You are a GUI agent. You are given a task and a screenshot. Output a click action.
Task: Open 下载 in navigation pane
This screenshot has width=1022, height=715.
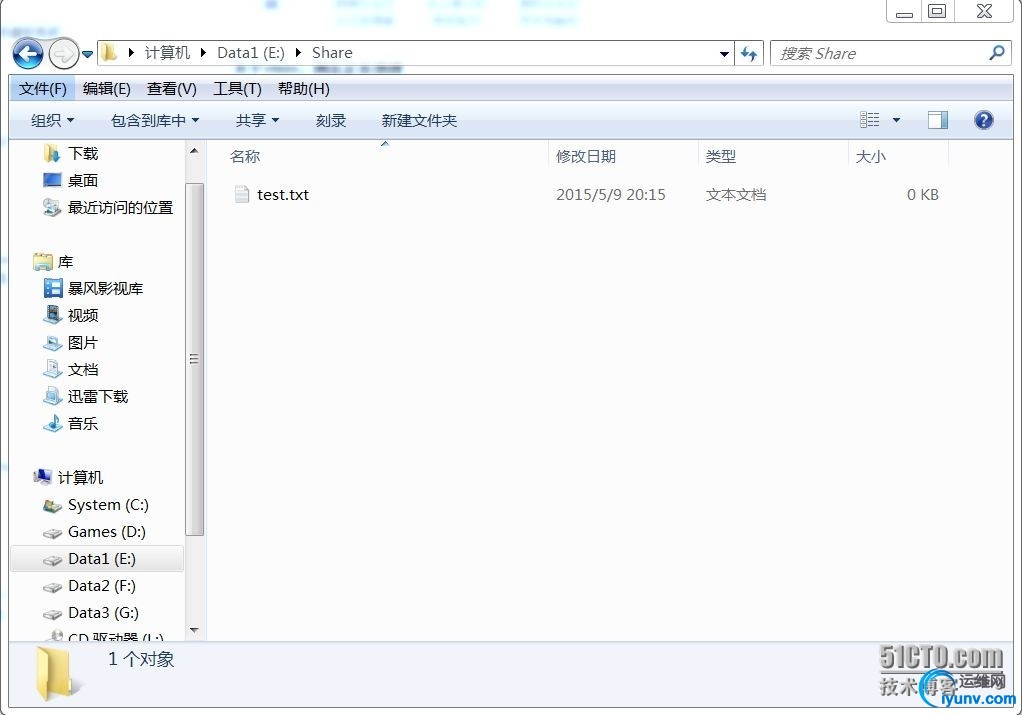pos(83,153)
